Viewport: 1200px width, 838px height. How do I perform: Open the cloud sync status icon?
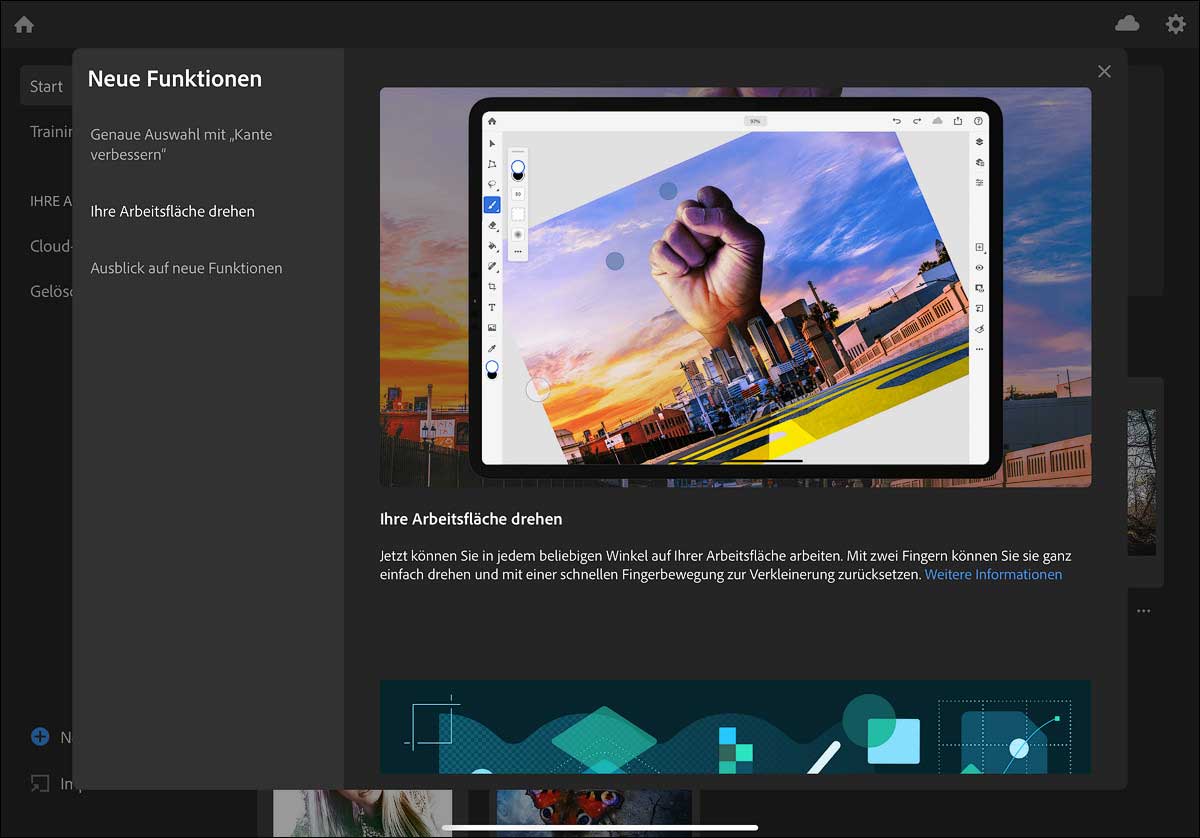(1127, 24)
